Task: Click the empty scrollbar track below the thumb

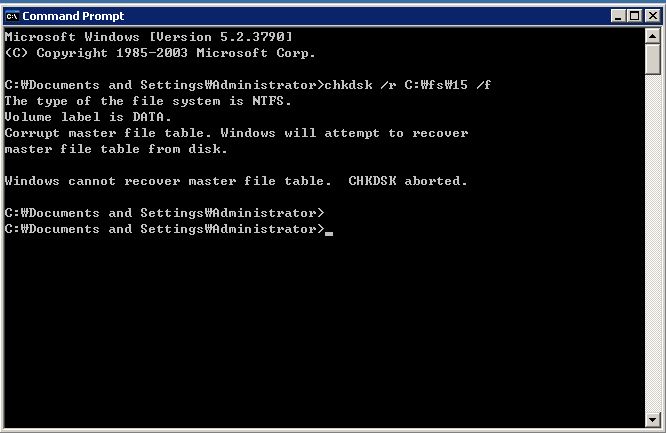Action: click(652, 243)
